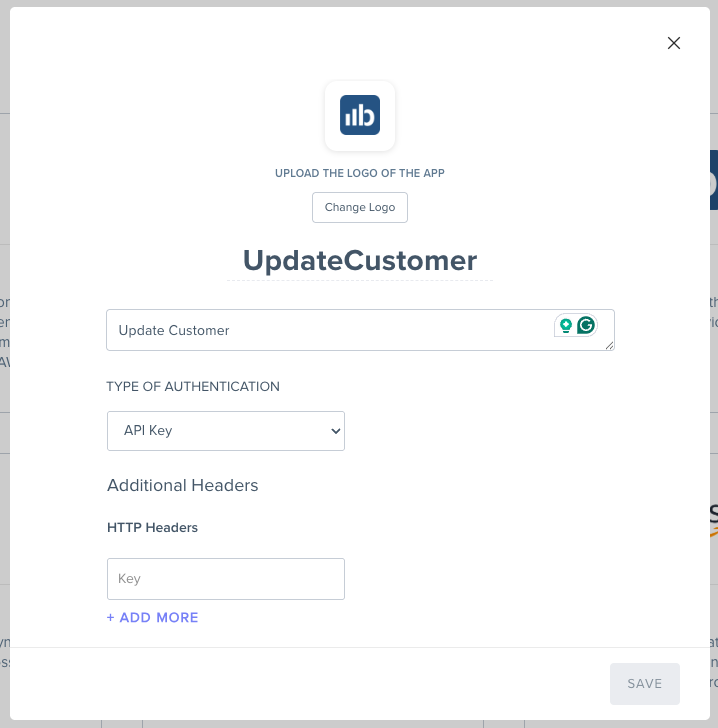Screen dimensions: 718x728
Task: Click the + ADD MORE link
Action: tap(153, 618)
